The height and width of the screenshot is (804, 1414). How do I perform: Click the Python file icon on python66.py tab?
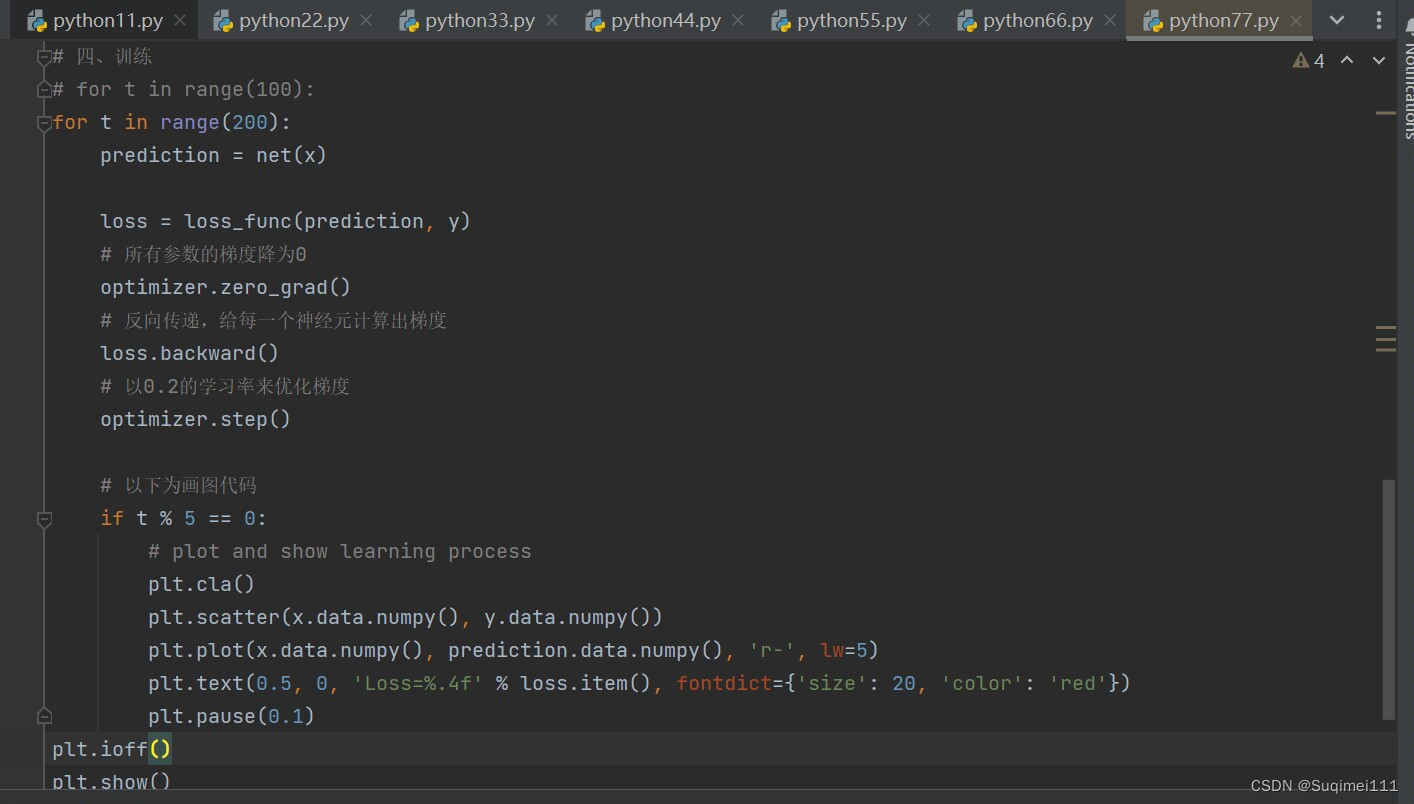(x=967, y=21)
